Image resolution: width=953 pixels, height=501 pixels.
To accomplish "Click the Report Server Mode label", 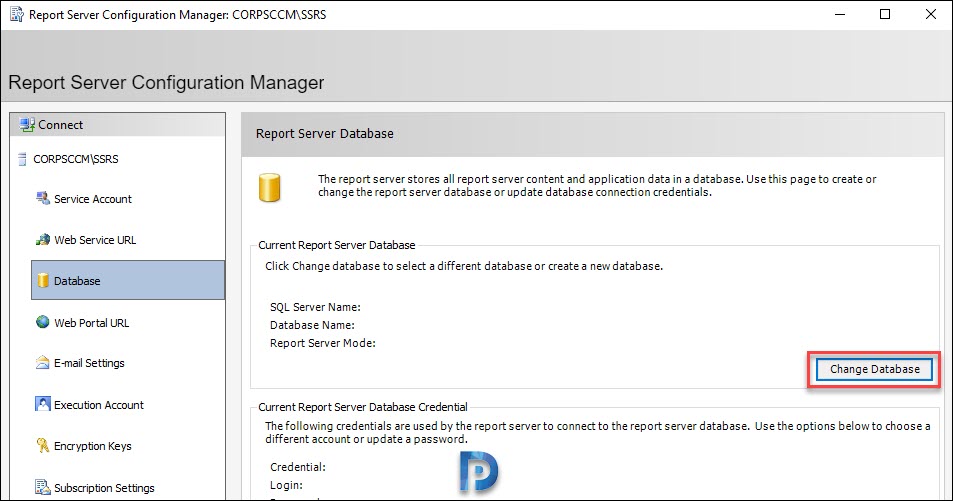I will tap(323, 343).
